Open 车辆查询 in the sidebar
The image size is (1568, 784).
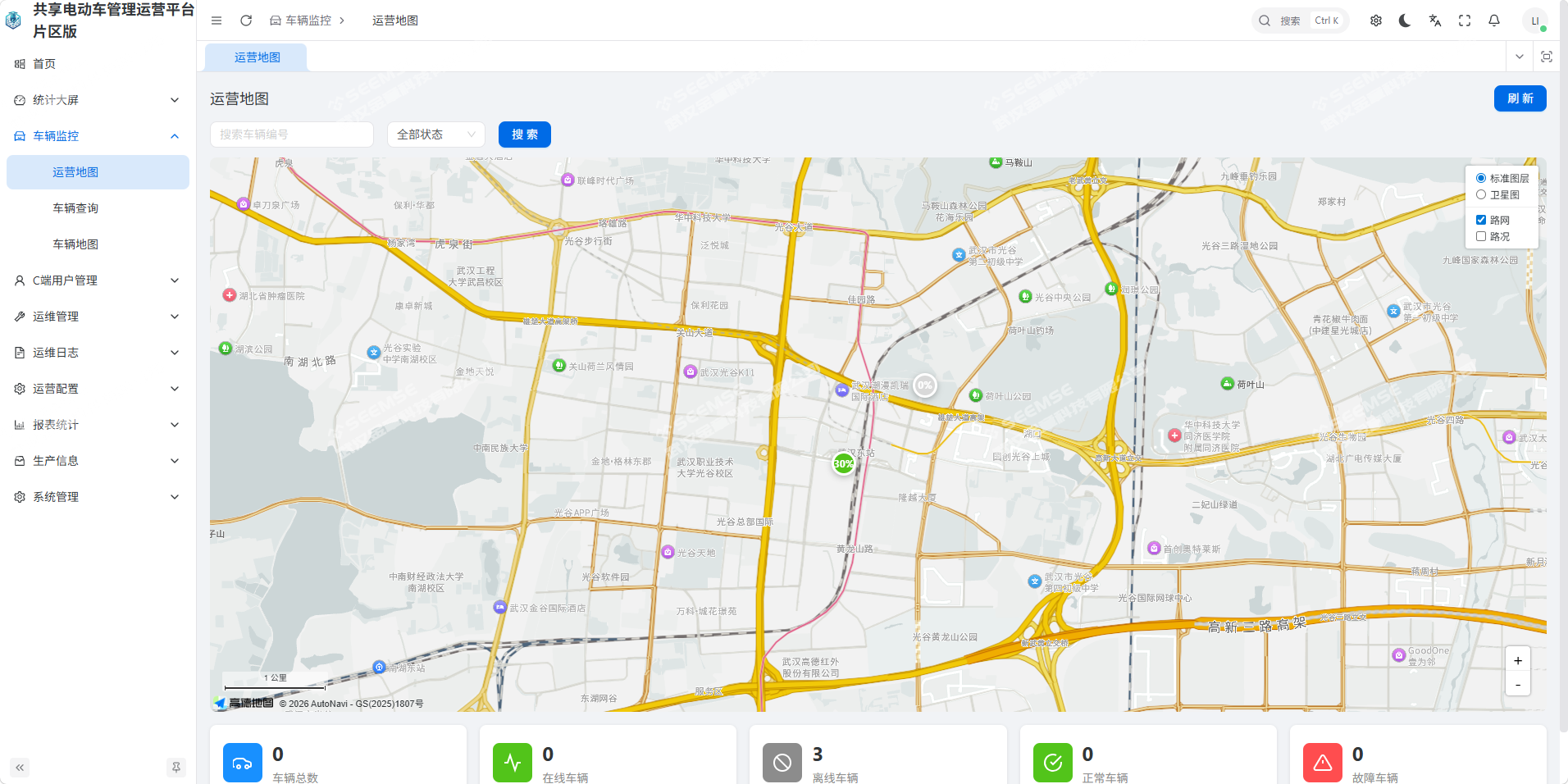click(98, 208)
